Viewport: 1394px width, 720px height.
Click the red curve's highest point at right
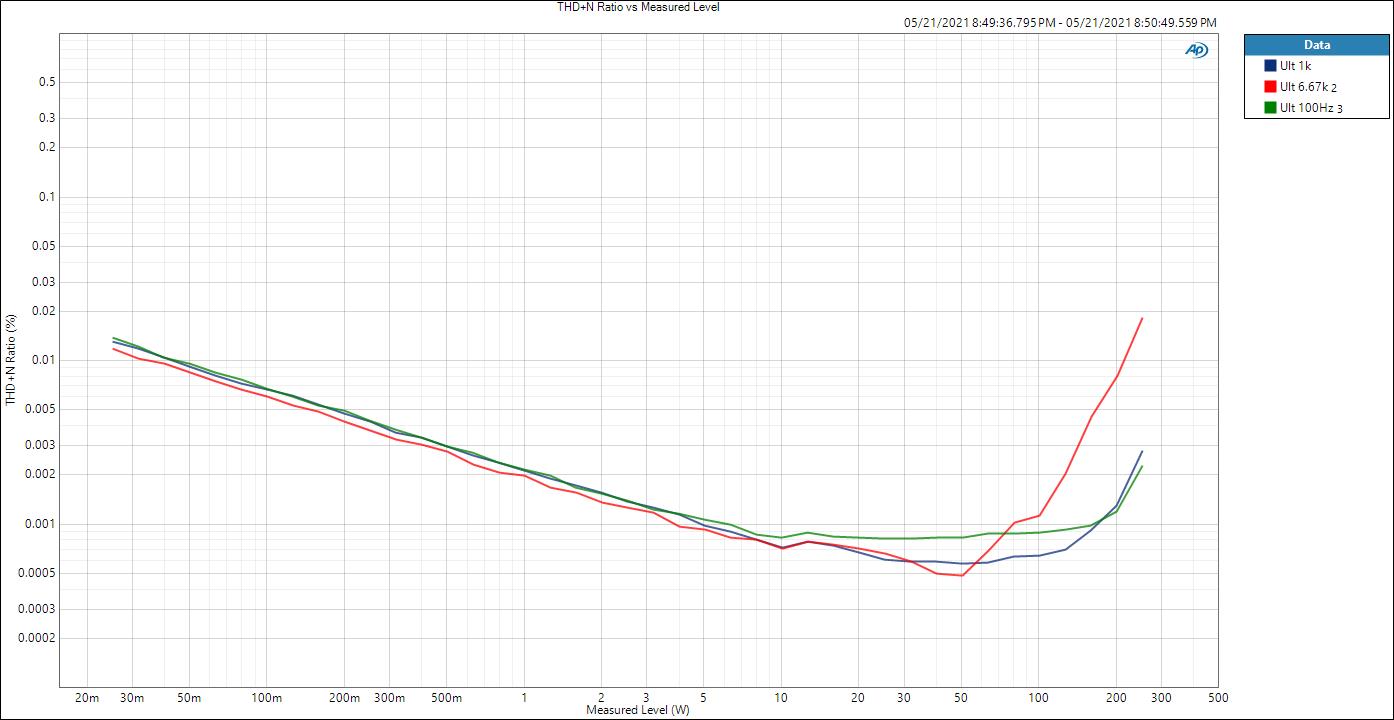pos(1142,318)
